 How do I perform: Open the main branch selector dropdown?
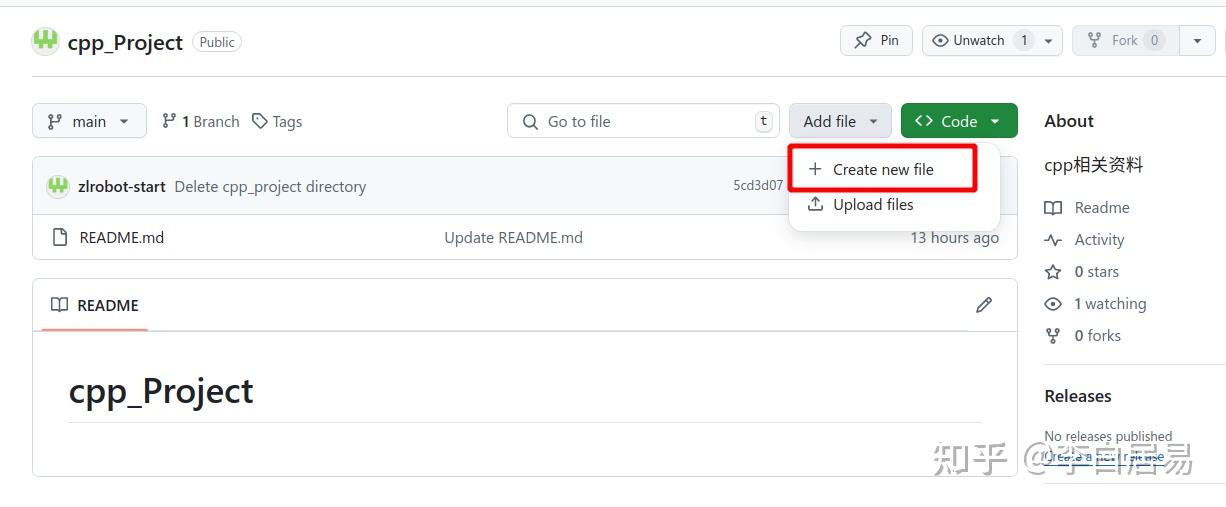(89, 121)
